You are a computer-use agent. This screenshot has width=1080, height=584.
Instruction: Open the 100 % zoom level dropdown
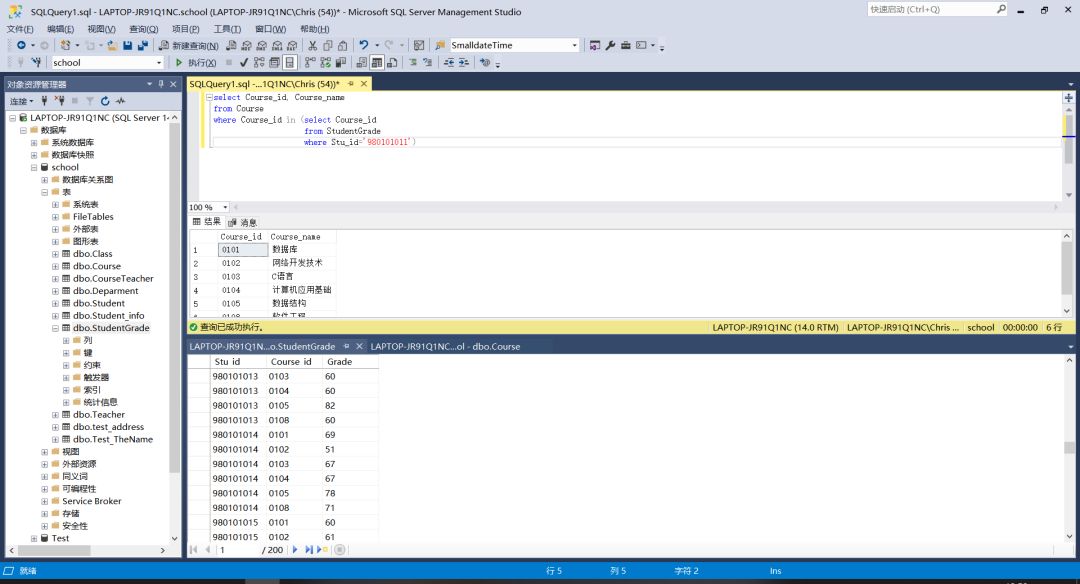click(224, 207)
